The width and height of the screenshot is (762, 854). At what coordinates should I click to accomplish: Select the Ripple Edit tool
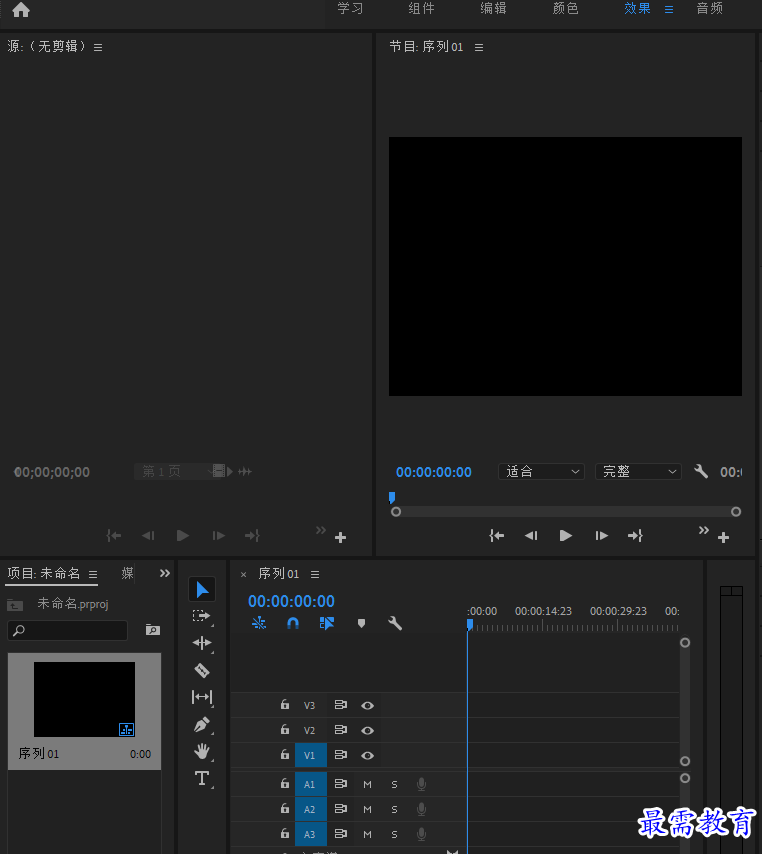coord(202,643)
